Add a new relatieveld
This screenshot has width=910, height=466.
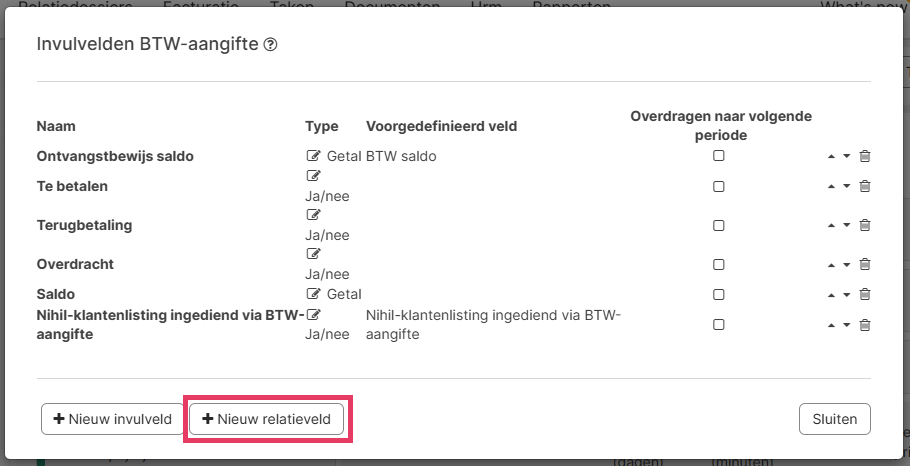(x=267, y=419)
